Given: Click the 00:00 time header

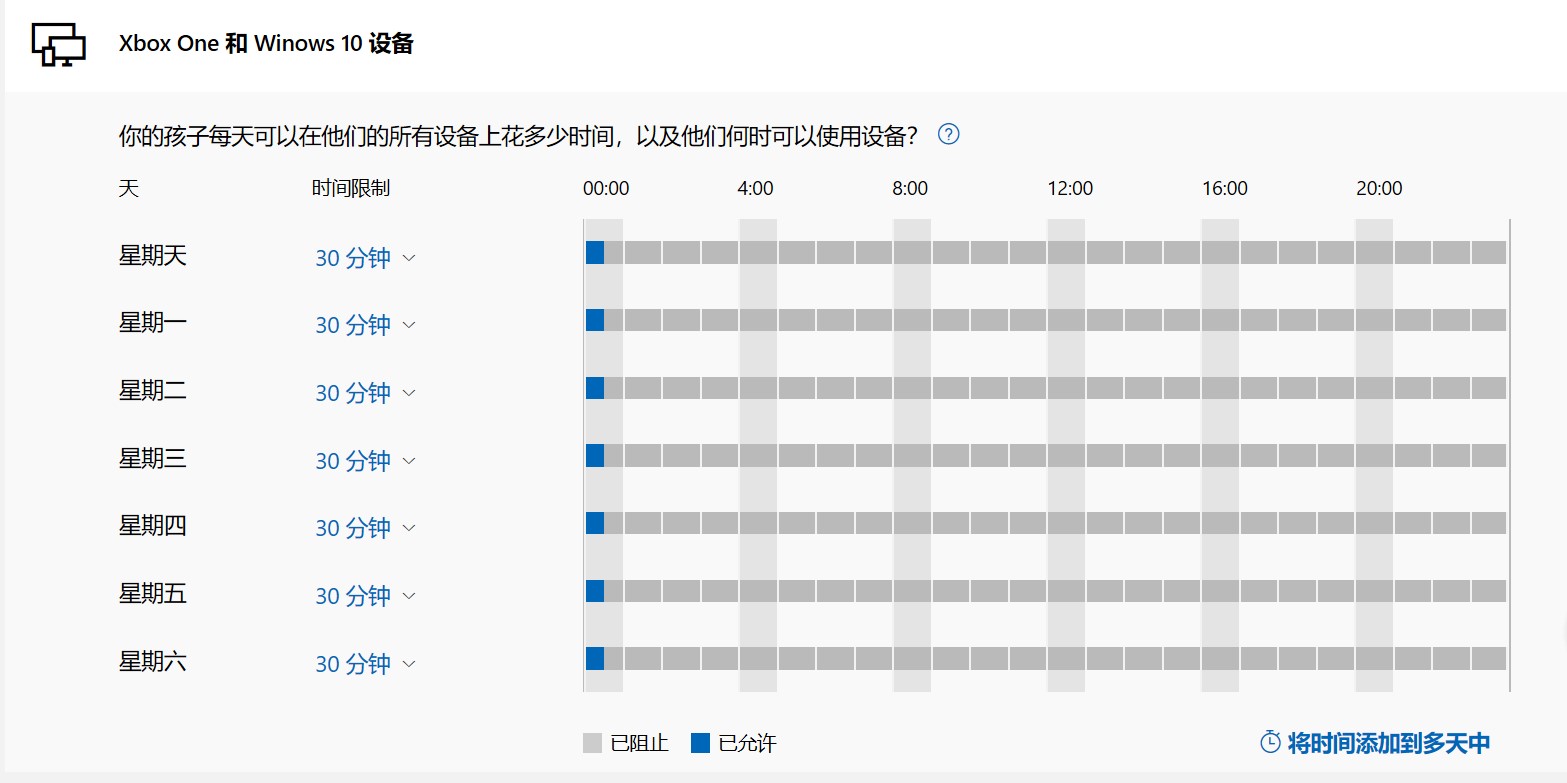Looking at the screenshot, I should pos(606,188).
